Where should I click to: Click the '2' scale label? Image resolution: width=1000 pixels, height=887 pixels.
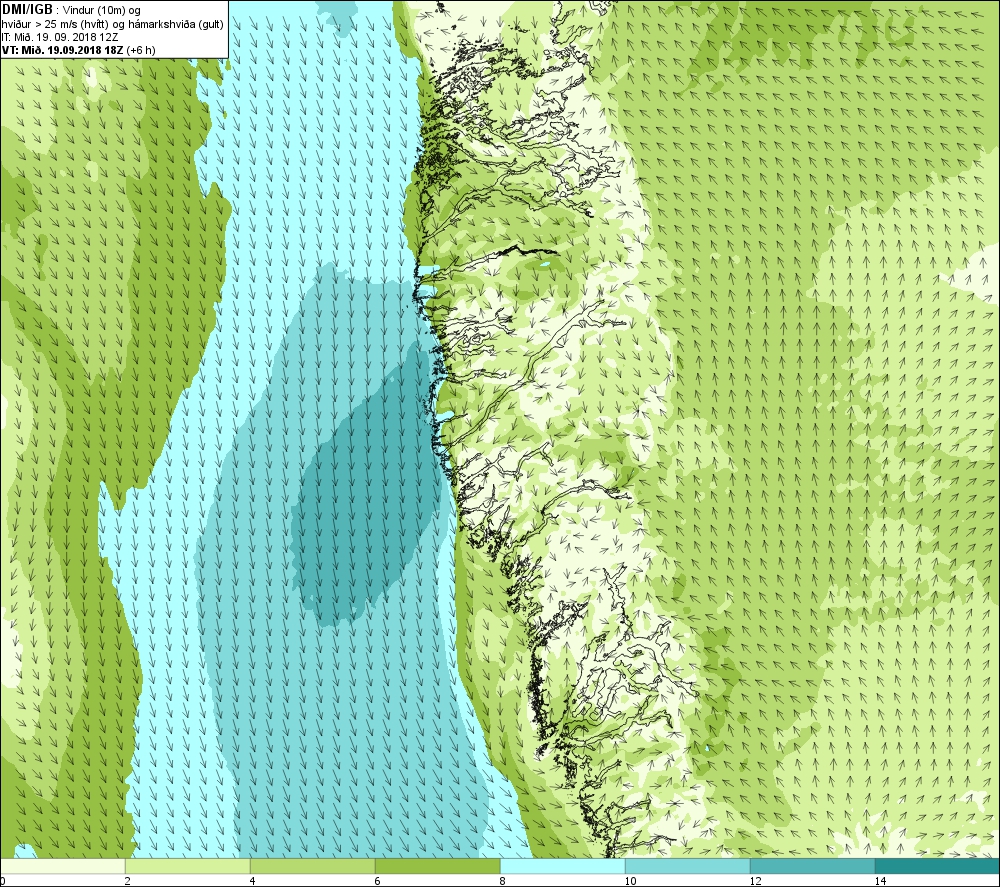(128, 881)
